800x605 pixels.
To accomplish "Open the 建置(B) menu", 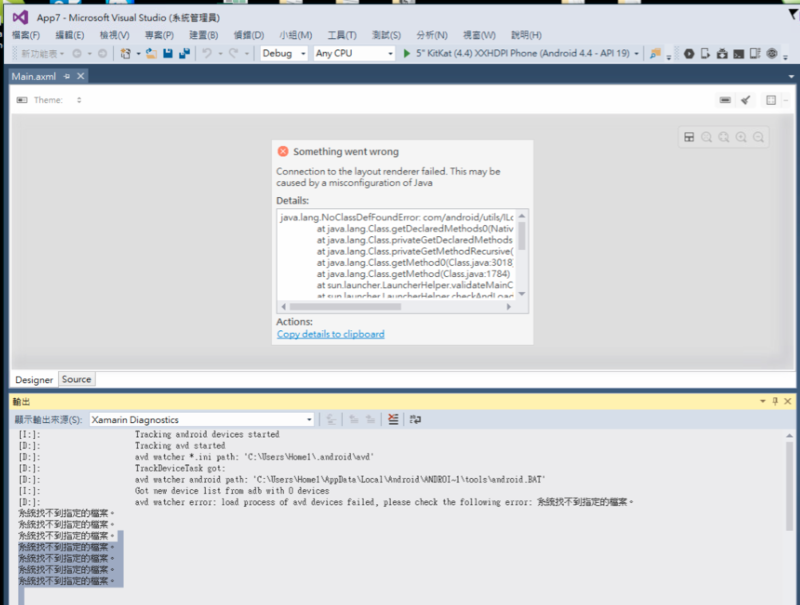I will (x=204, y=35).
